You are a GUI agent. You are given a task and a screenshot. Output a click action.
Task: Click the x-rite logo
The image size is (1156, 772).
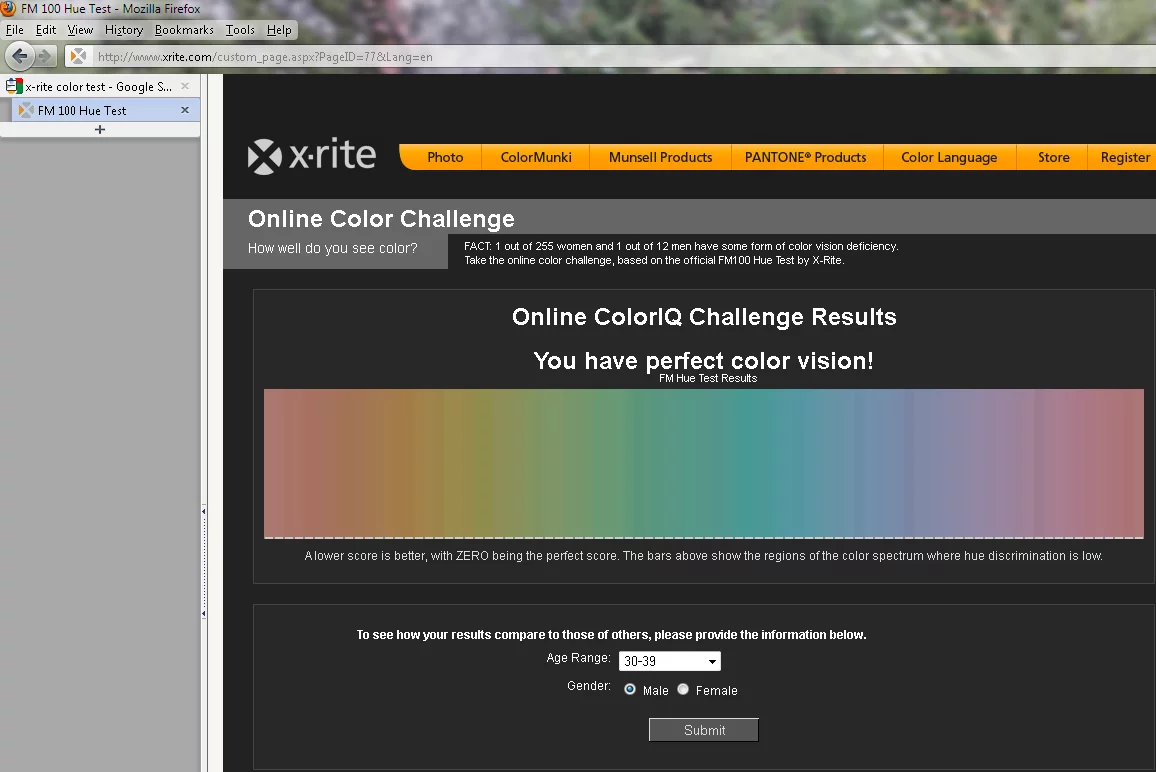point(312,156)
